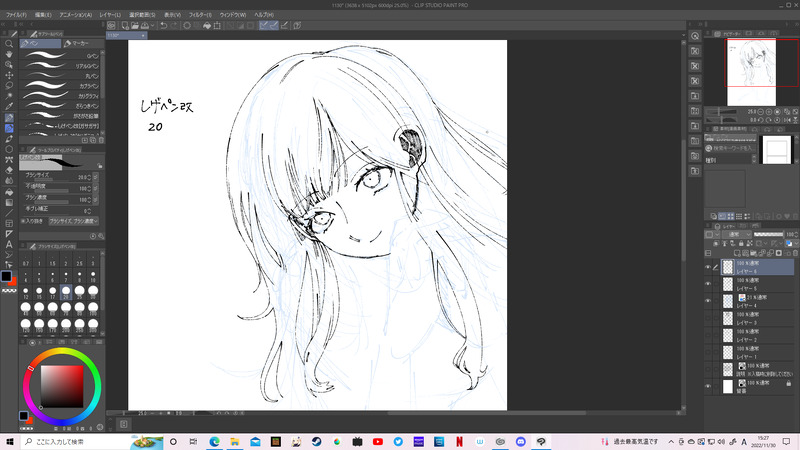Select the Gradient tool
Image resolution: width=800 pixels, height=450 pixels.
(9, 203)
